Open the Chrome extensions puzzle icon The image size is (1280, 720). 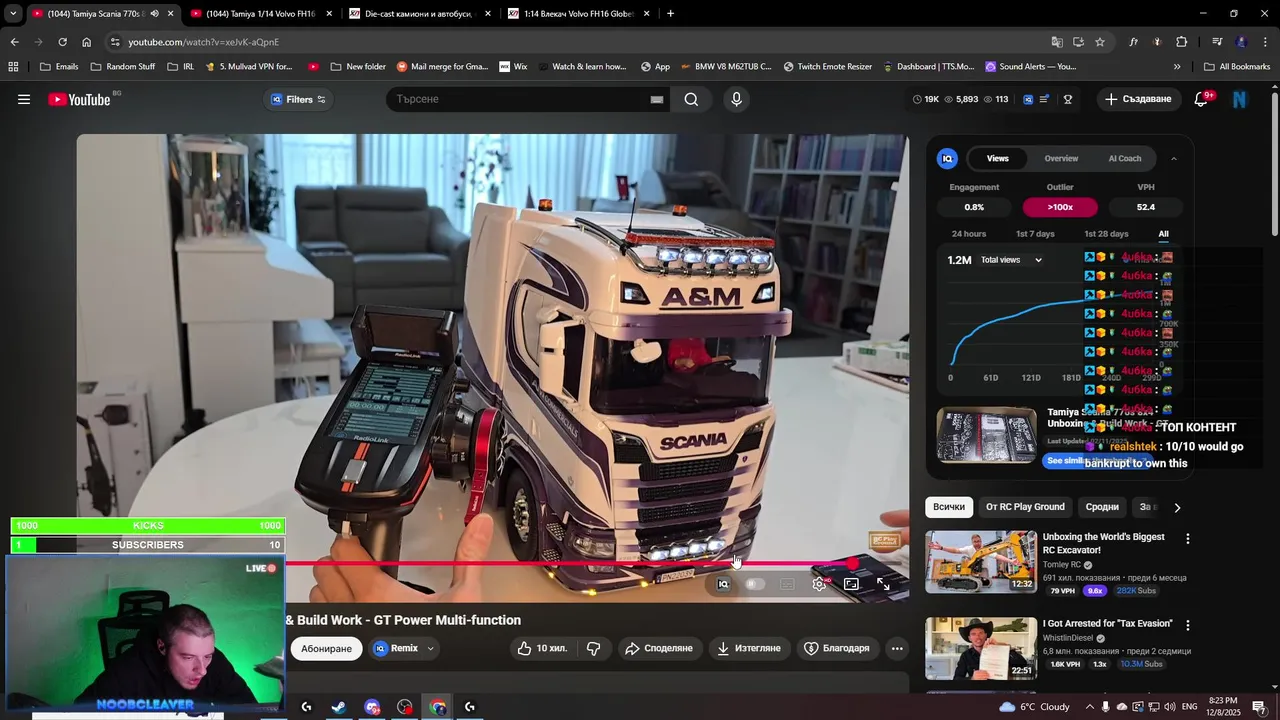click(x=1182, y=42)
